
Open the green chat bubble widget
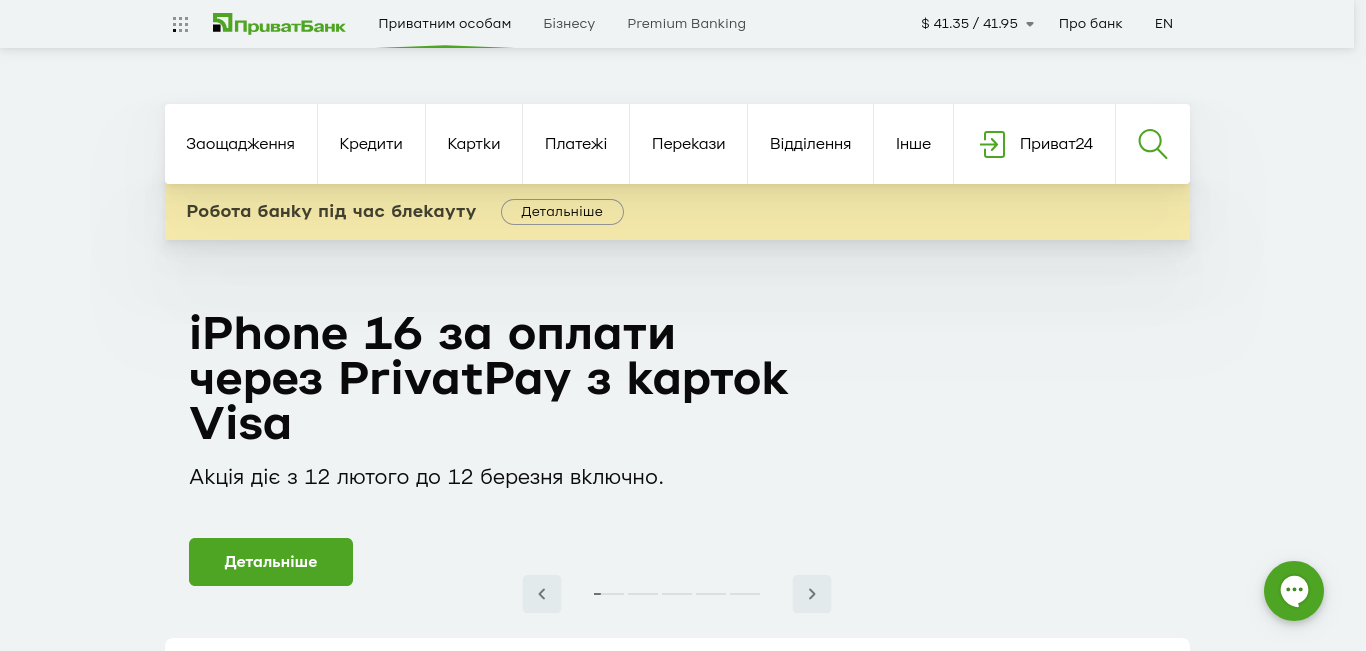(1294, 591)
